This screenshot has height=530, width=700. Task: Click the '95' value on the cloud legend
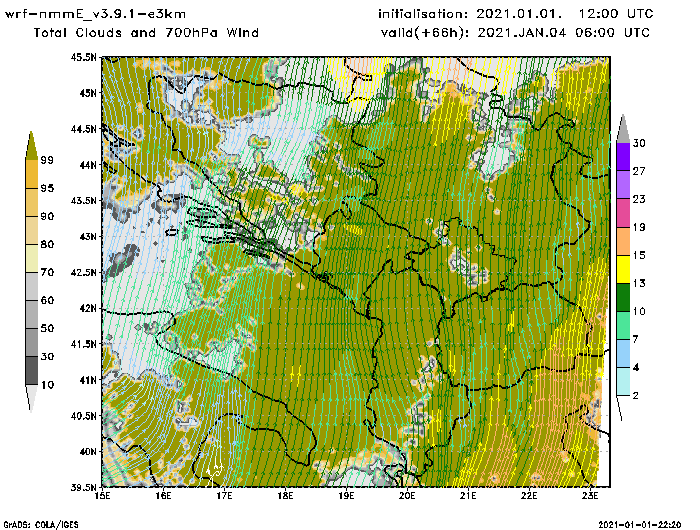[47, 188]
